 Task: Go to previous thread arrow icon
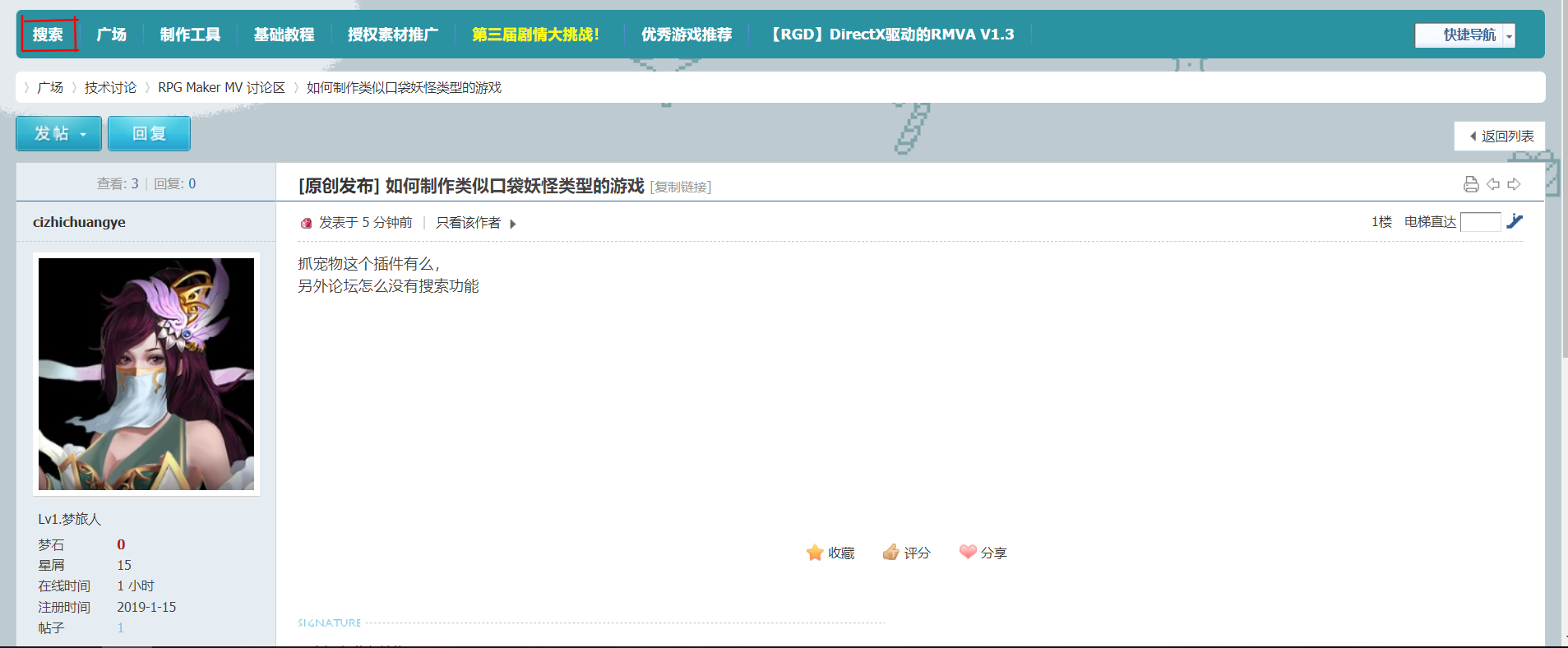[1493, 184]
